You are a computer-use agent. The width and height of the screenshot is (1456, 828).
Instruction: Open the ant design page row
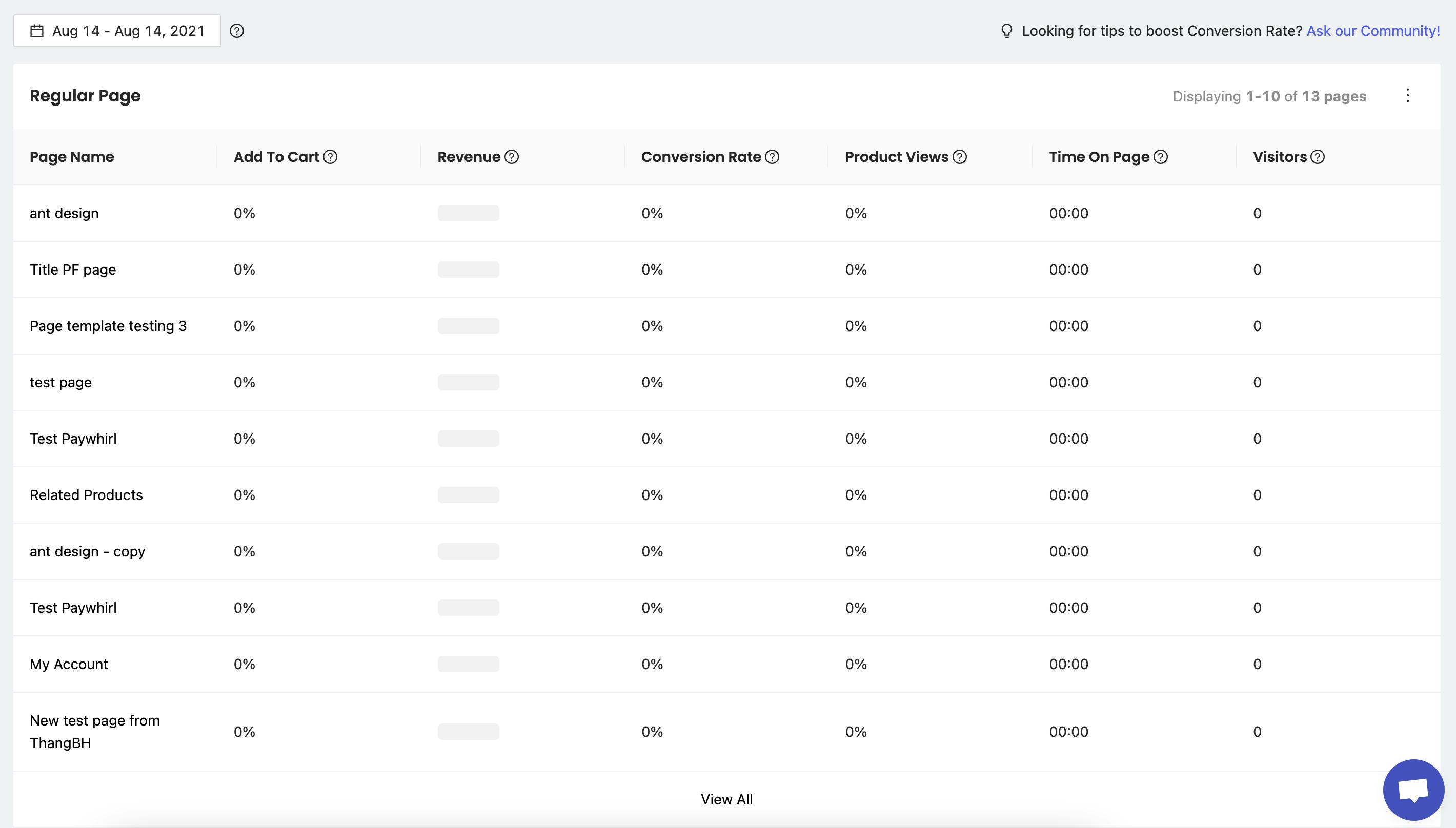coord(64,213)
